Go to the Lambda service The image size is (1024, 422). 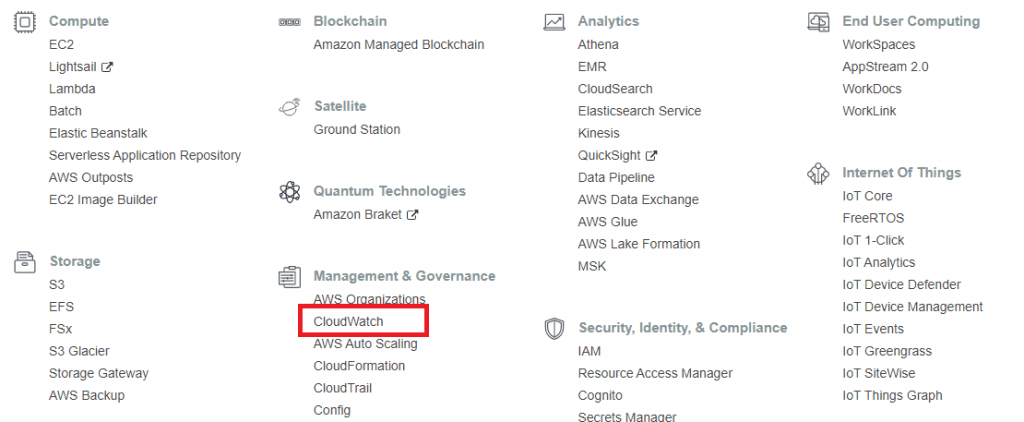point(72,89)
